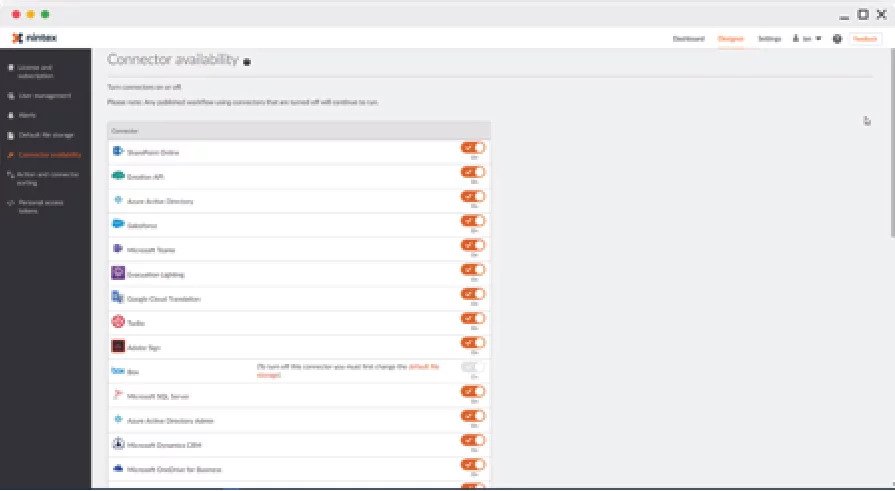Image resolution: width=895 pixels, height=491 pixels.
Task: Click the purple connector icon below Microsoft Teams
Action: (118, 273)
